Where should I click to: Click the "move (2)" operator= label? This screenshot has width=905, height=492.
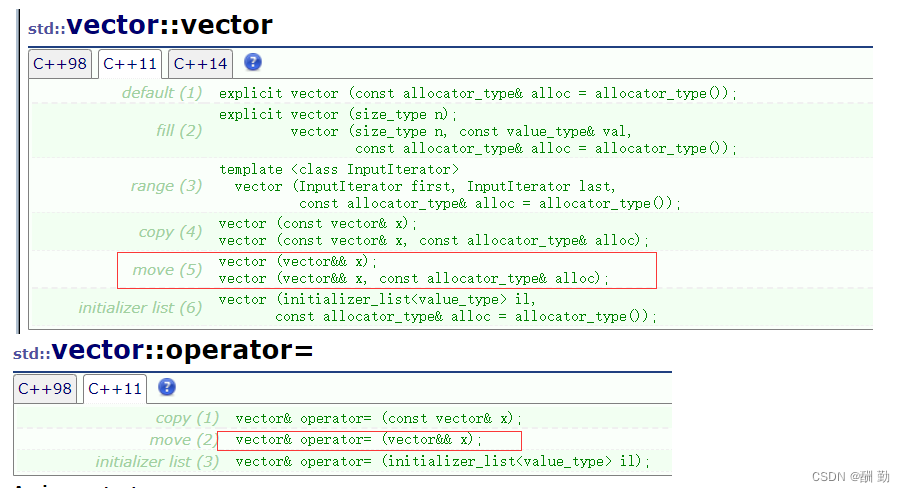(183, 440)
